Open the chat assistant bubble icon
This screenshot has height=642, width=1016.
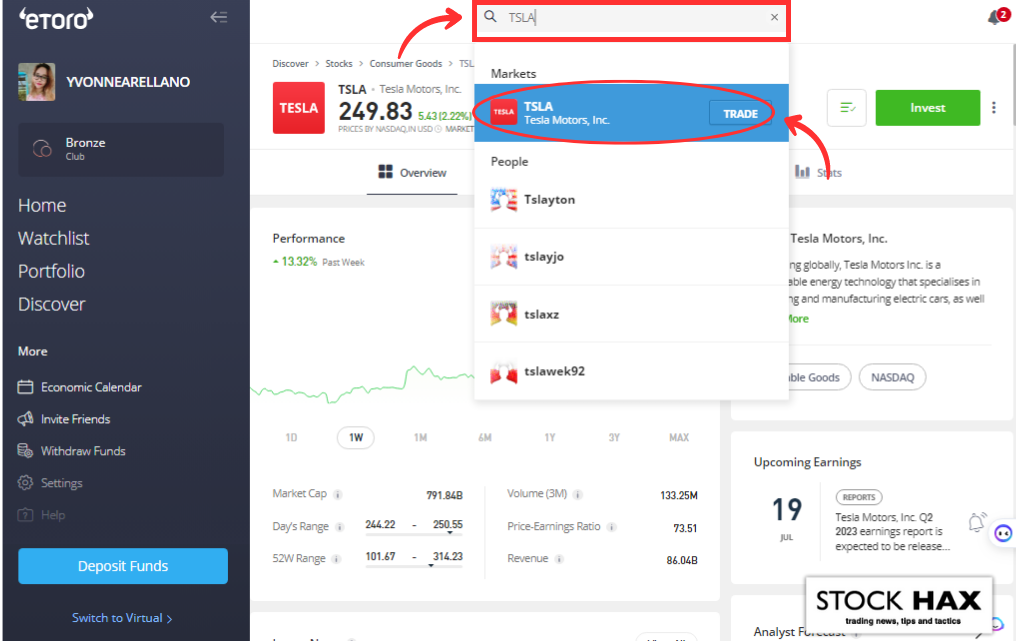1003,534
